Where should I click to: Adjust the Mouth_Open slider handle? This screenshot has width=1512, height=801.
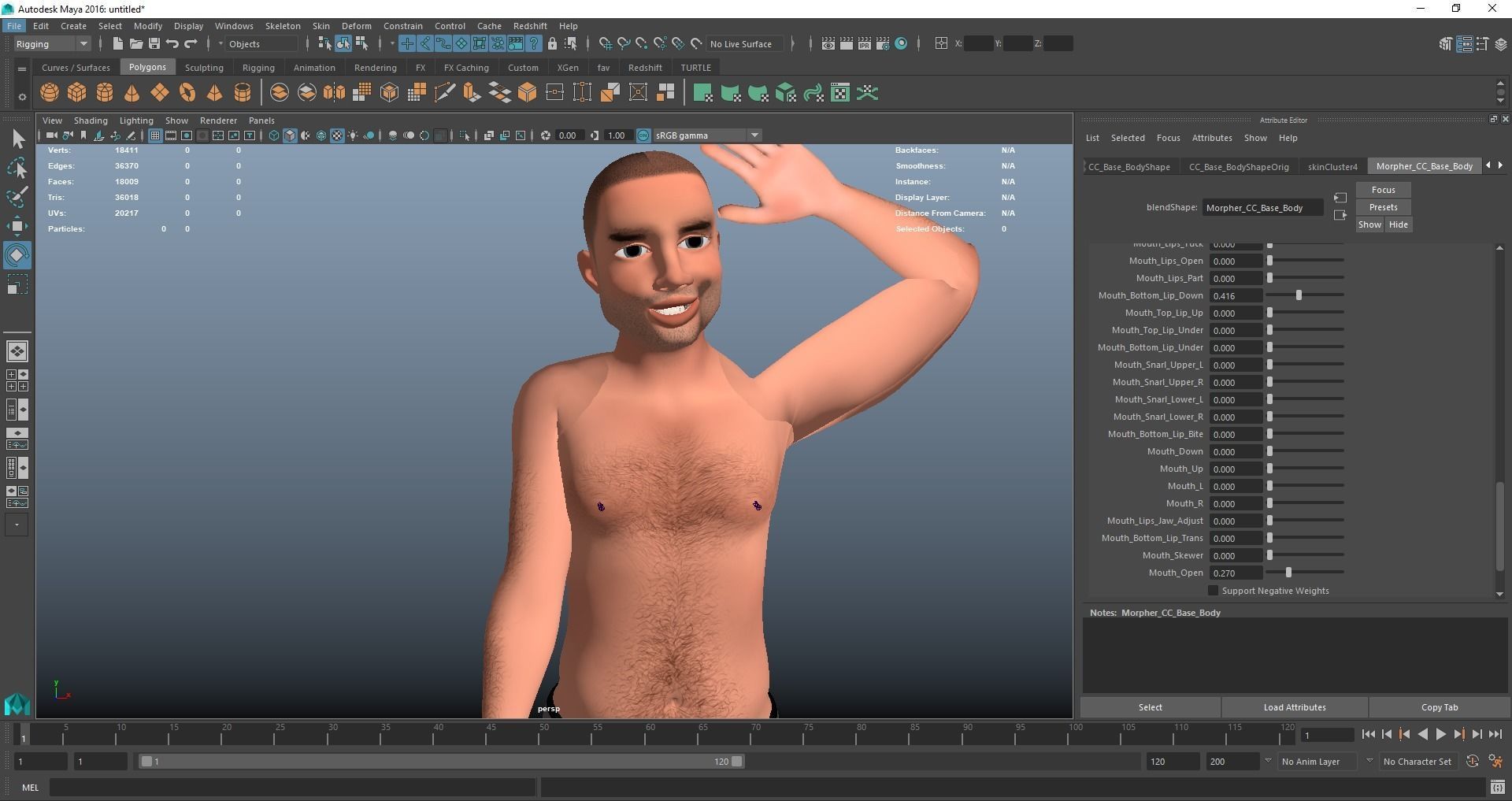point(1288,573)
